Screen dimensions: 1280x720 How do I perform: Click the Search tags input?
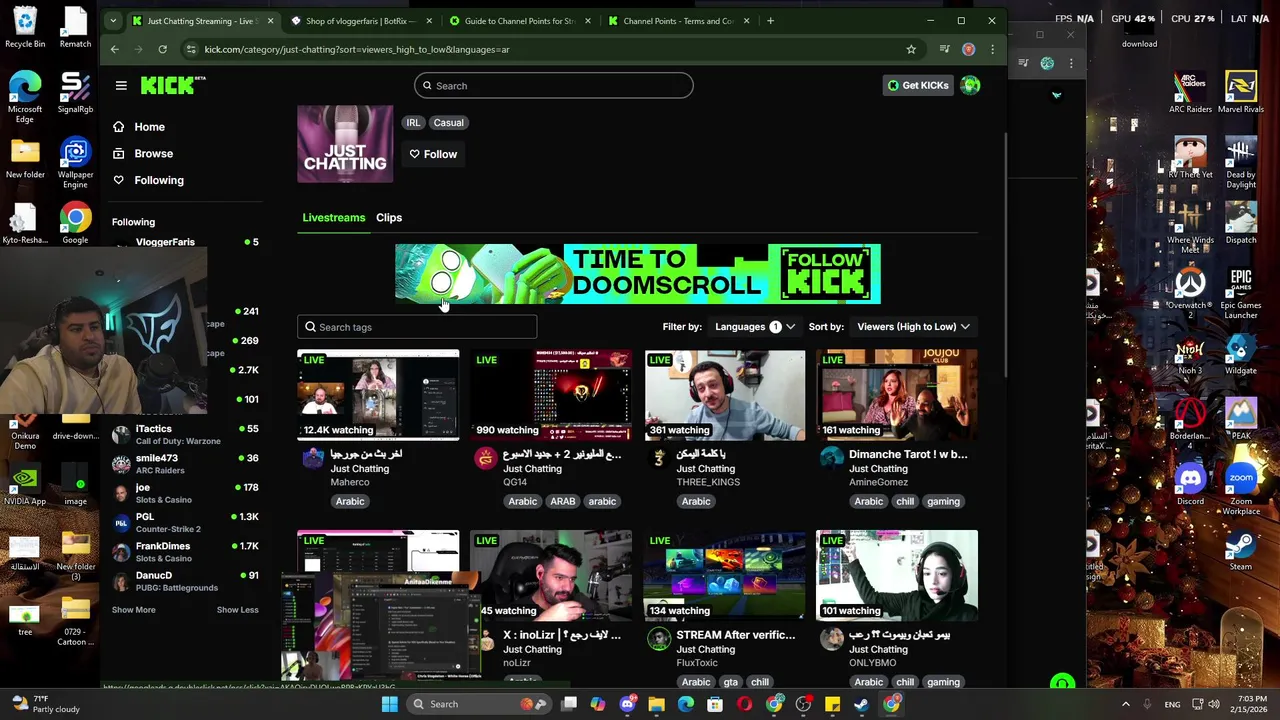coord(417,327)
